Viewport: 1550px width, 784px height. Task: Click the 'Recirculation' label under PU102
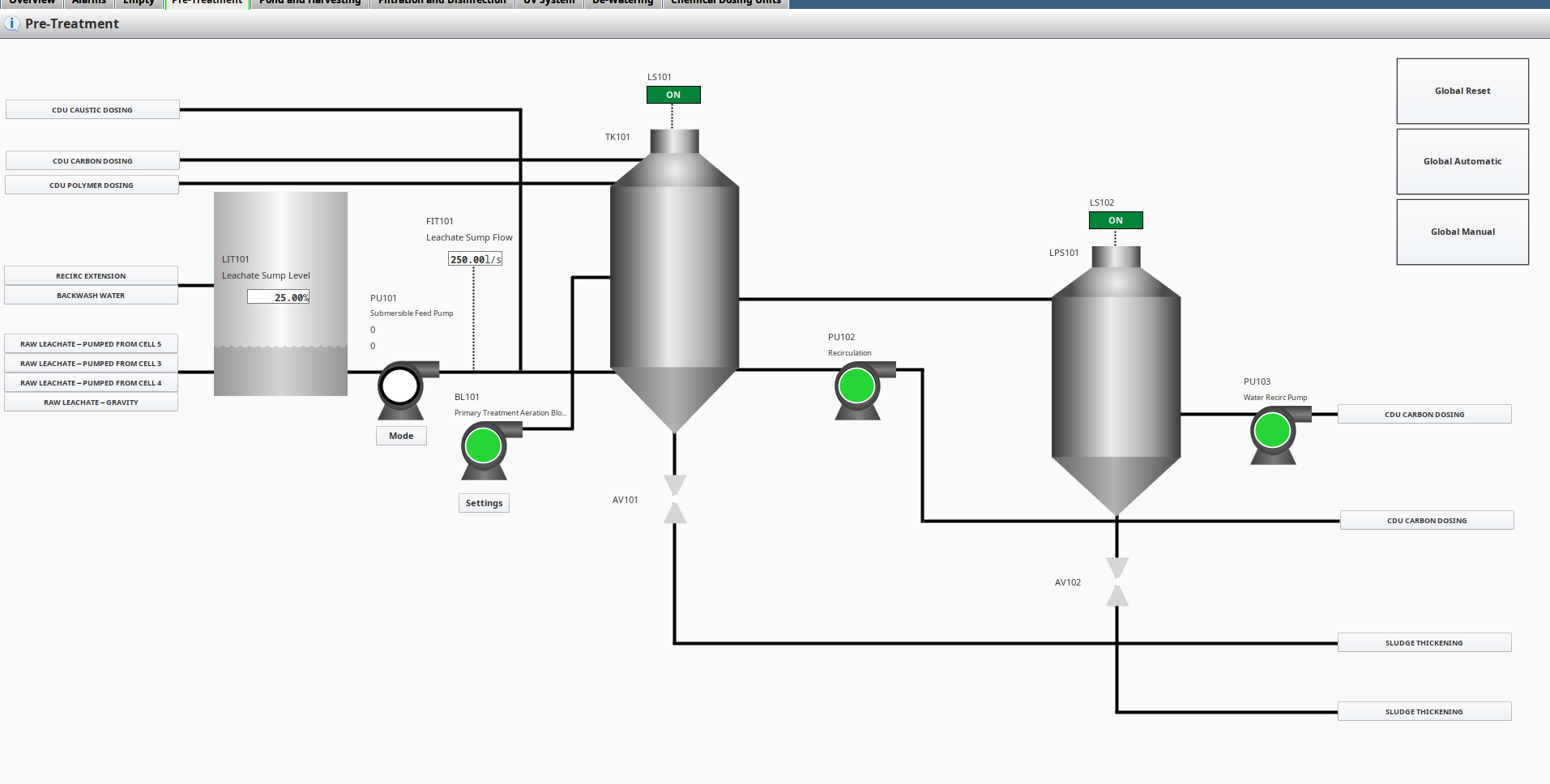[x=849, y=353]
